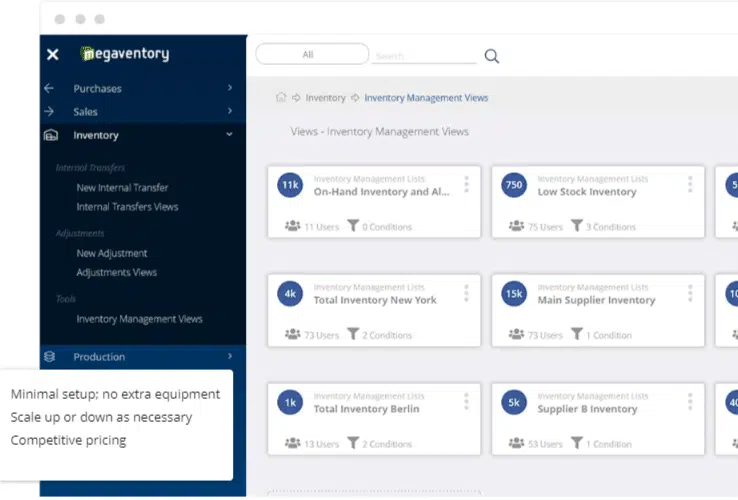Click Inventory Management Views breadcrumb link

[x=426, y=97]
